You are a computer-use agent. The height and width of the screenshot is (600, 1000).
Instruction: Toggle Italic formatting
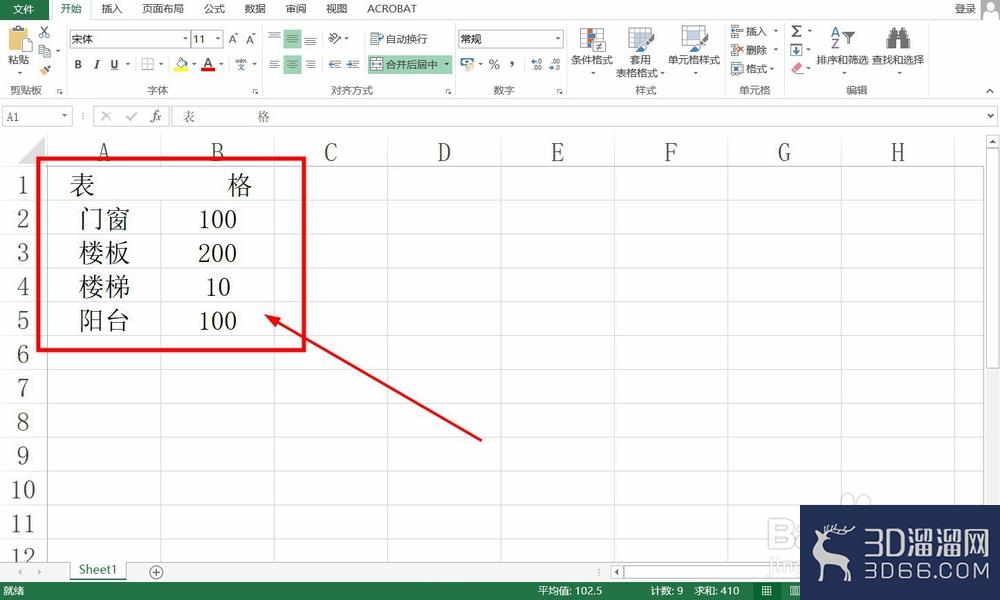(x=96, y=64)
